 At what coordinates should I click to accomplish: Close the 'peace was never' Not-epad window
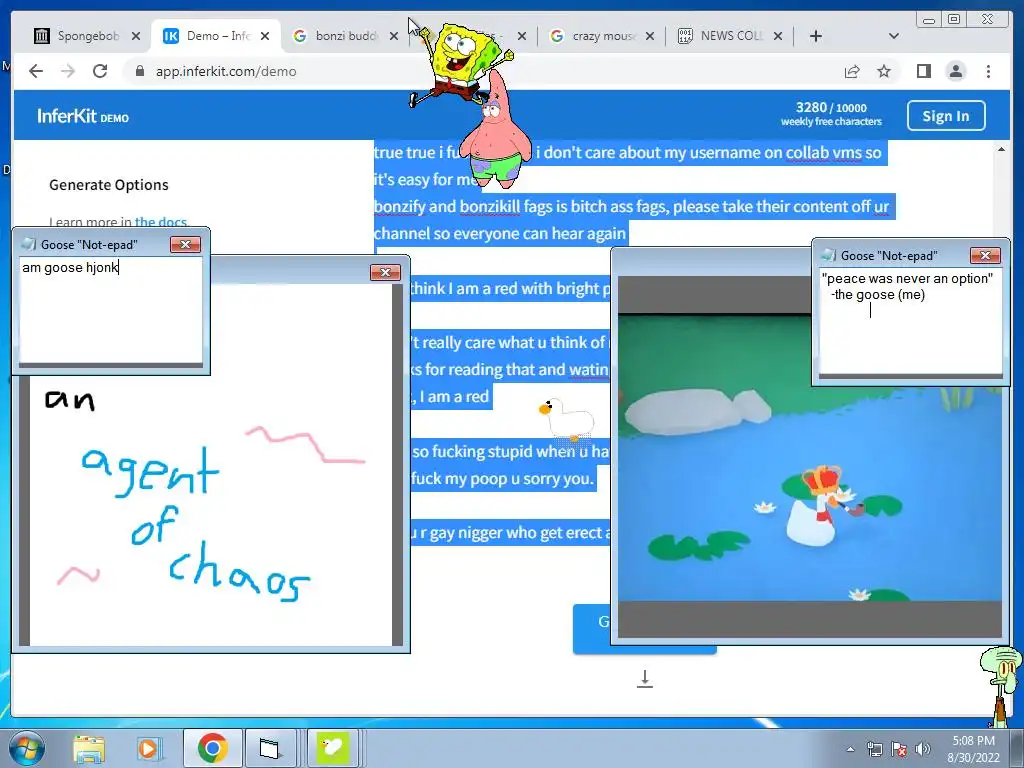point(985,255)
